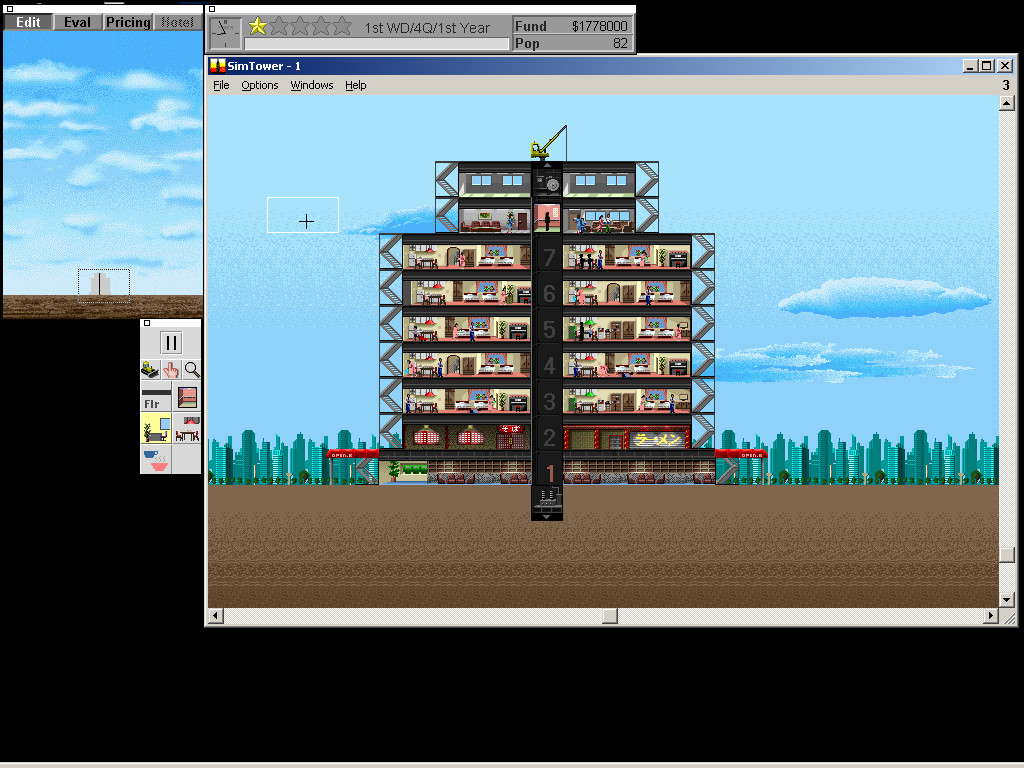This screenshot has height=768, width=1024.
Task: Open the File menu
Action: [221, 85]
